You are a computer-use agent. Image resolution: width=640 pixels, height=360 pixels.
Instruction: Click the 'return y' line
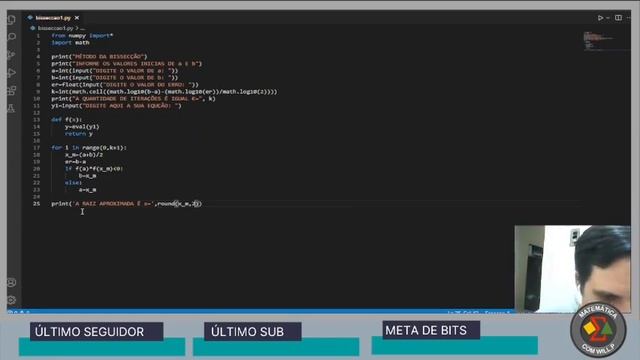pyautogui.click(x=79, y=133)
